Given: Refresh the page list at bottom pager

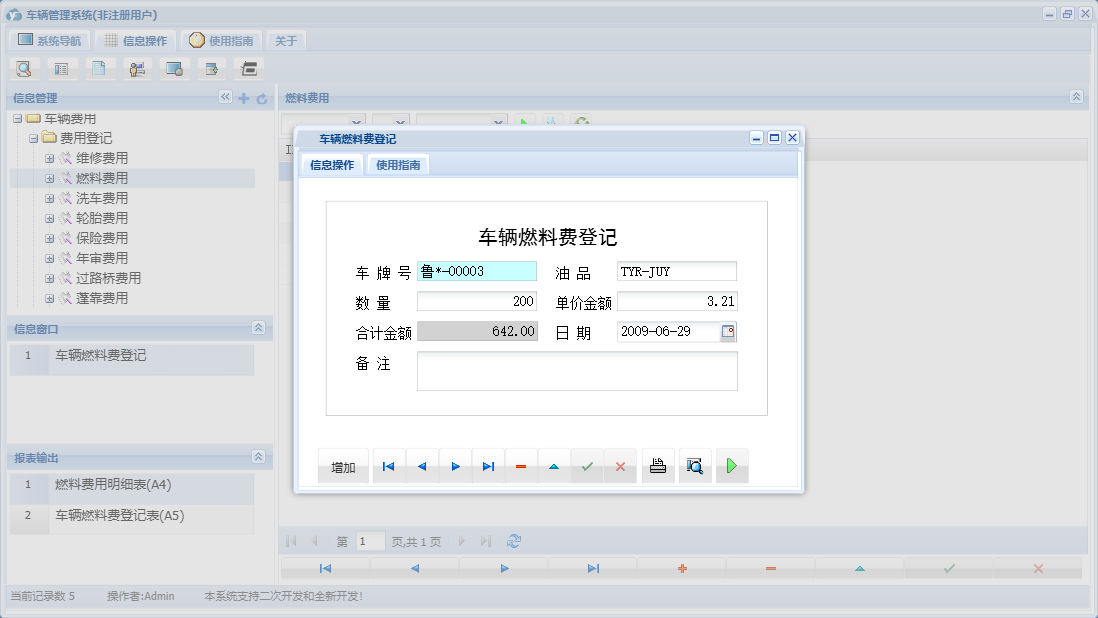Looking at the screenshot, I should pyautogui.click(x=513, y=540).
